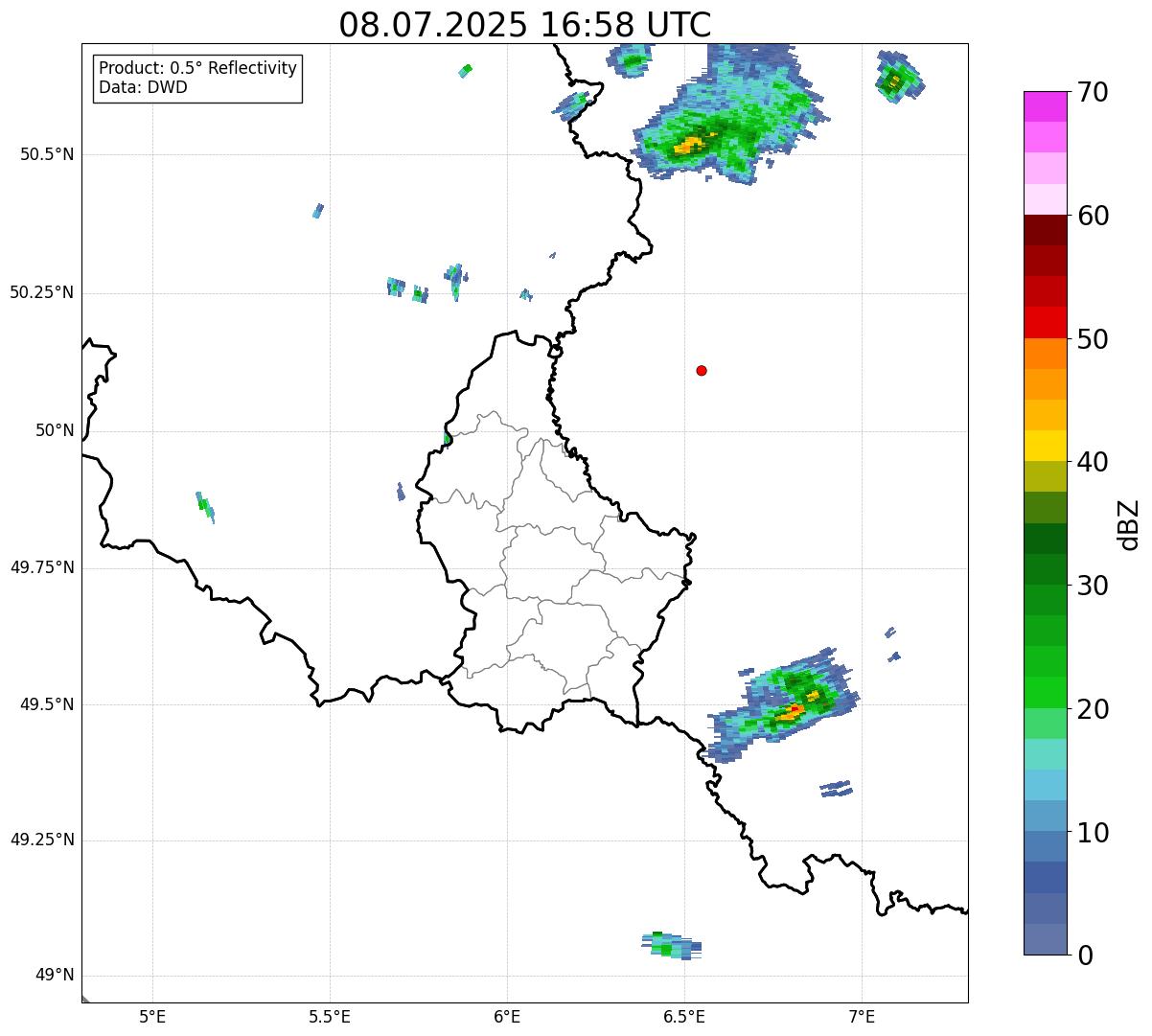
Task: Click the 49.25°N latitude label
Action: pos(41,840)
